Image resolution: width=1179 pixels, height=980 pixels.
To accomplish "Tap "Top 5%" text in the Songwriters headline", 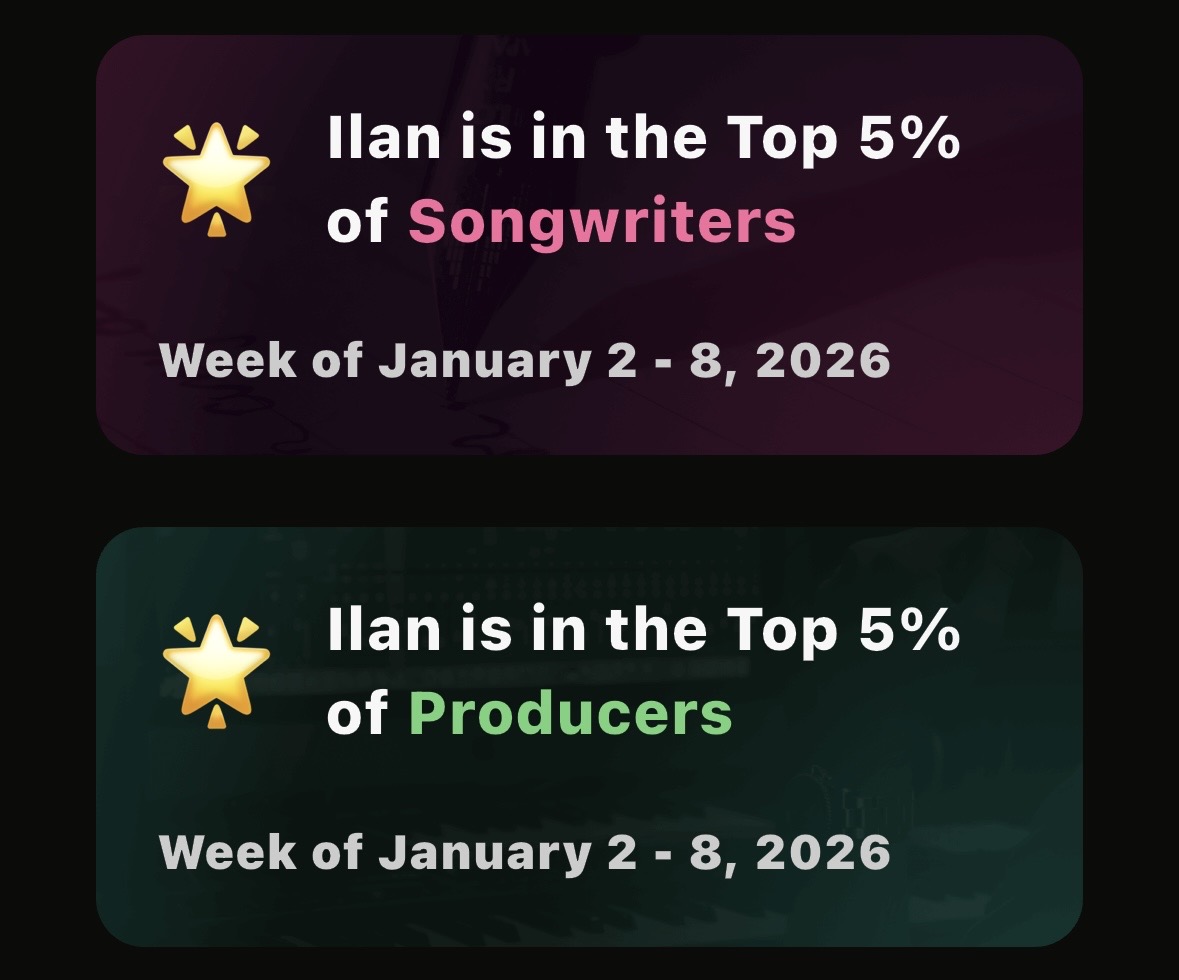I will tap(843, 140).
